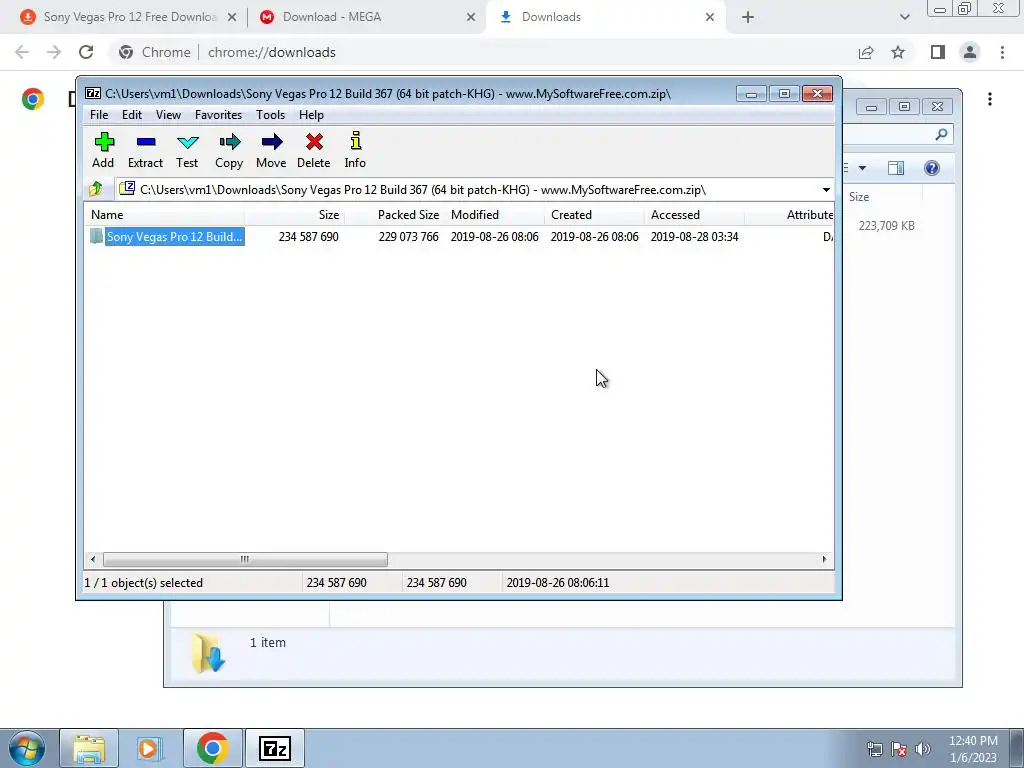
Task: Sort by the Created column header
Action: click(x=594, y=215)
